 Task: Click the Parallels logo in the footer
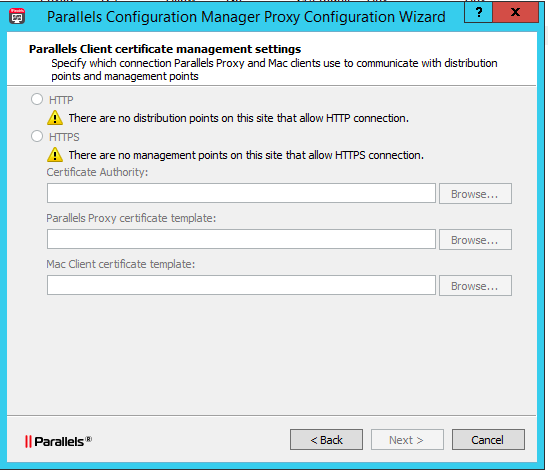58,441
